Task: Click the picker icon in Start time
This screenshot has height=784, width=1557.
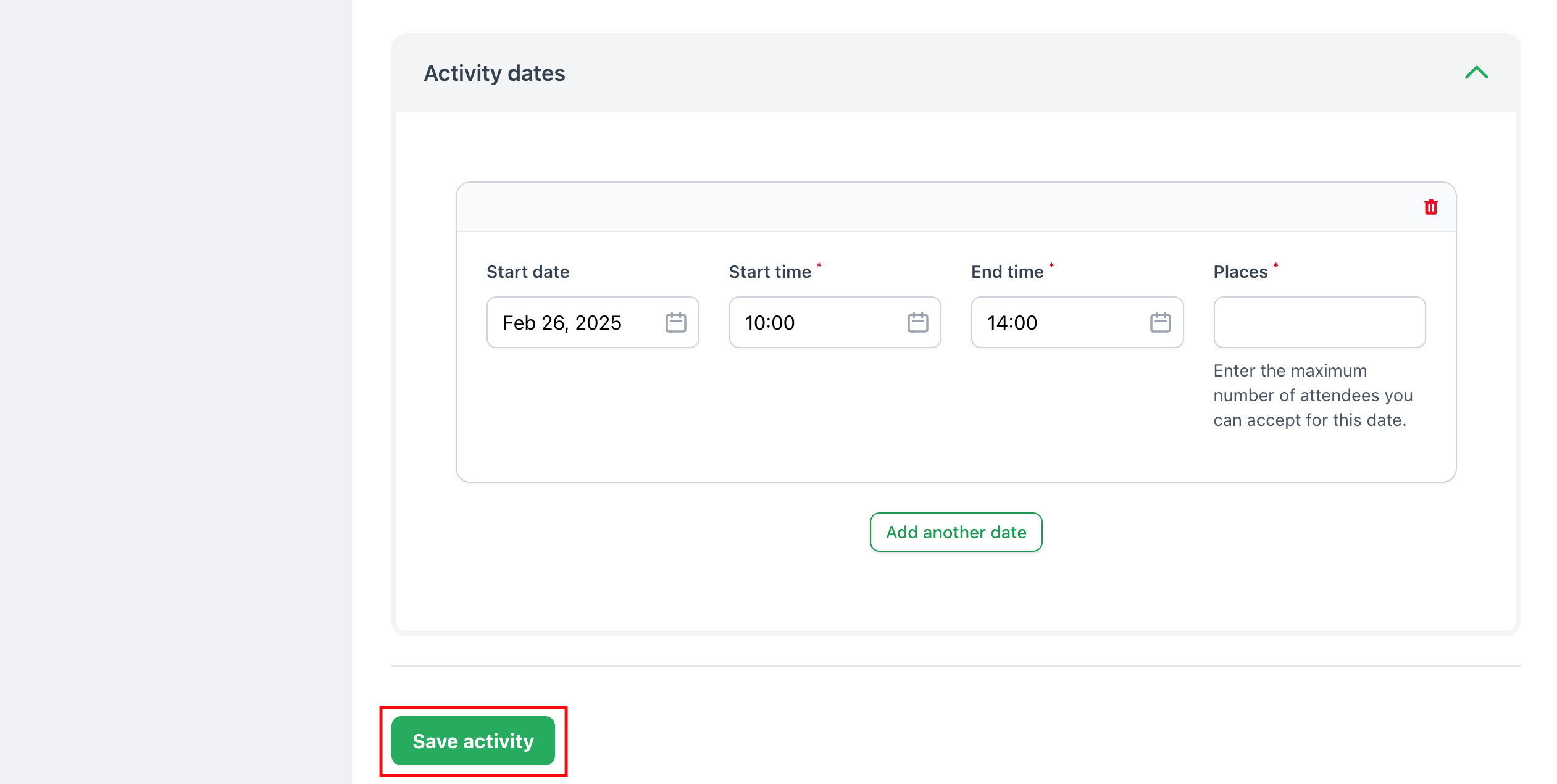Action: point(917,322)
